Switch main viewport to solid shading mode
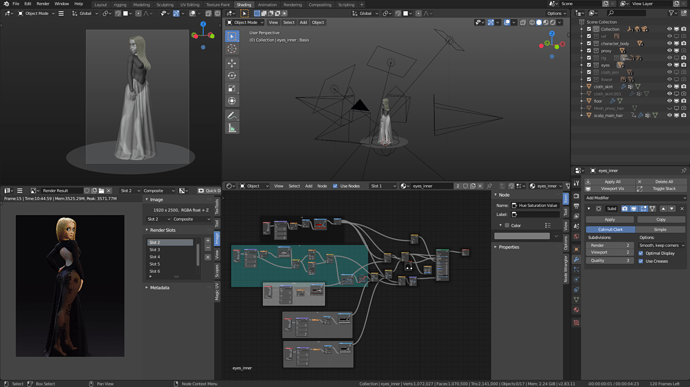This screenshot has width=690, height=387. point(539,22)
